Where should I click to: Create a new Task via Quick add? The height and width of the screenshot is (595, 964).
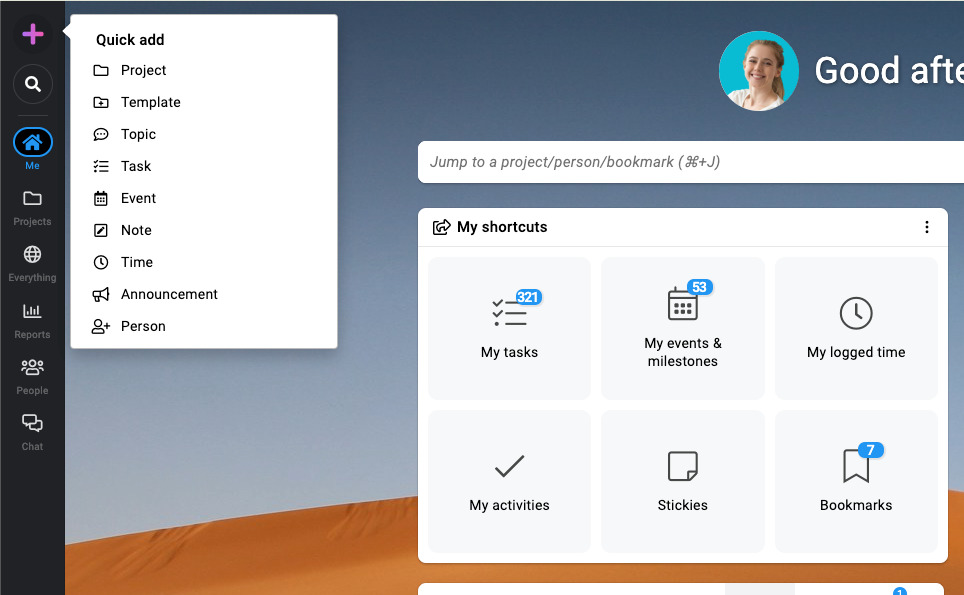click(135, 166)
